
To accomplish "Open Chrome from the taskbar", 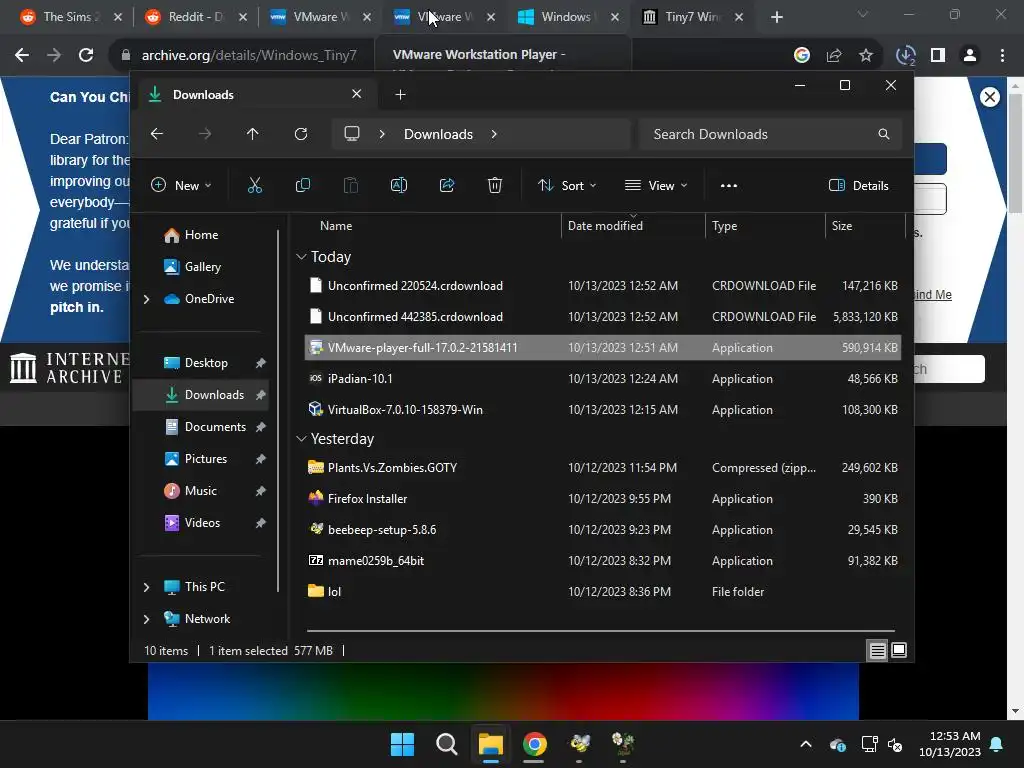I will 534,744.
